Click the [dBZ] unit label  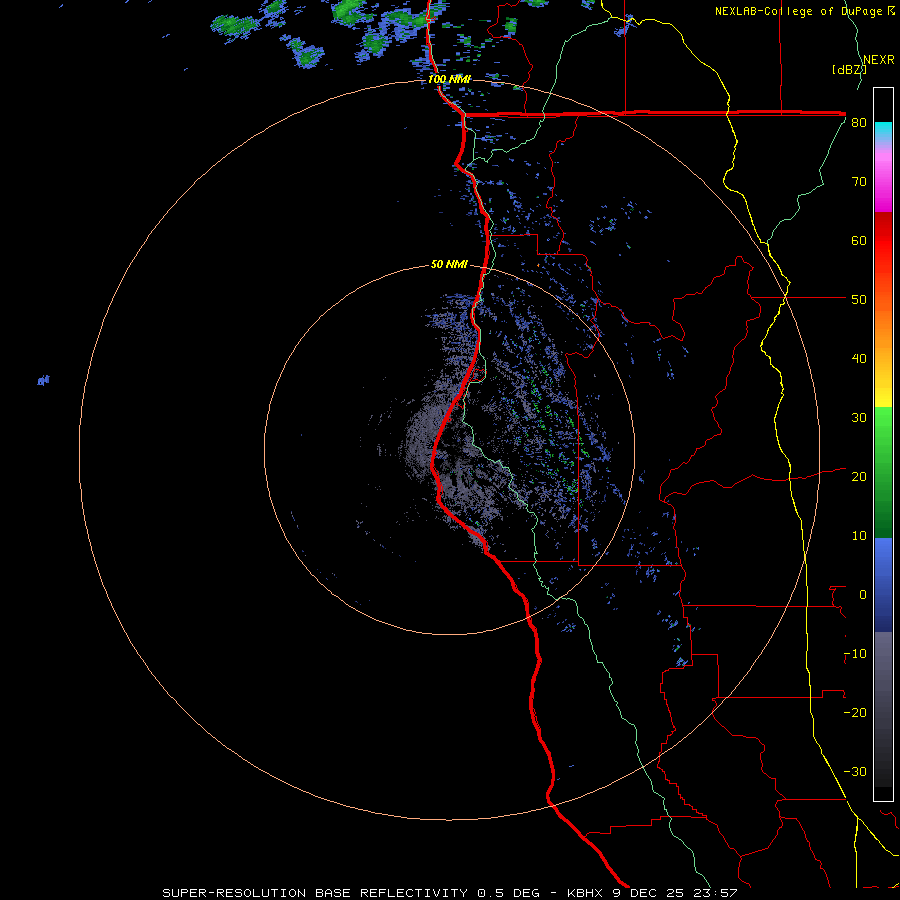pos(849,70)
